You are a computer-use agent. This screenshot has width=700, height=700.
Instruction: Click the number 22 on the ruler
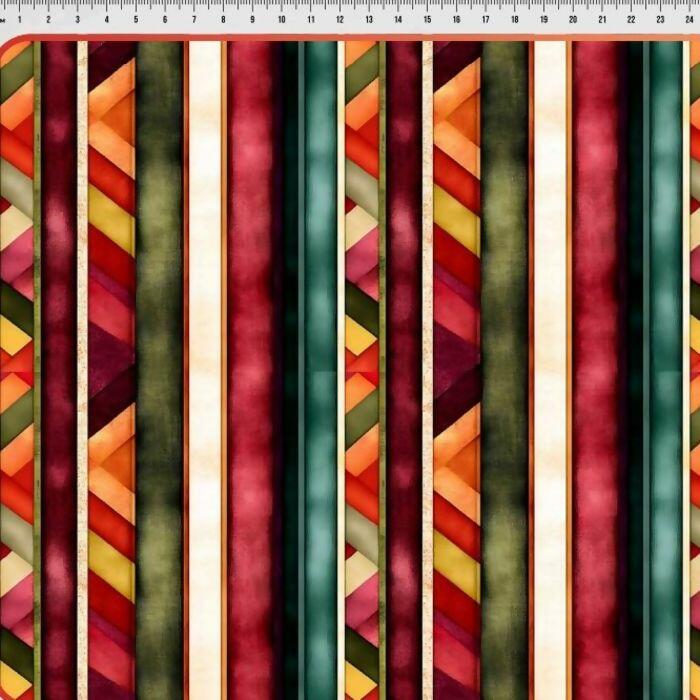pyautogui.click(x=630, y=19)
